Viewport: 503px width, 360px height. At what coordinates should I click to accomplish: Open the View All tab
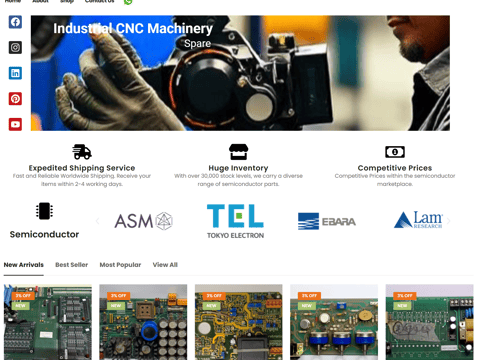coord(165,265)
